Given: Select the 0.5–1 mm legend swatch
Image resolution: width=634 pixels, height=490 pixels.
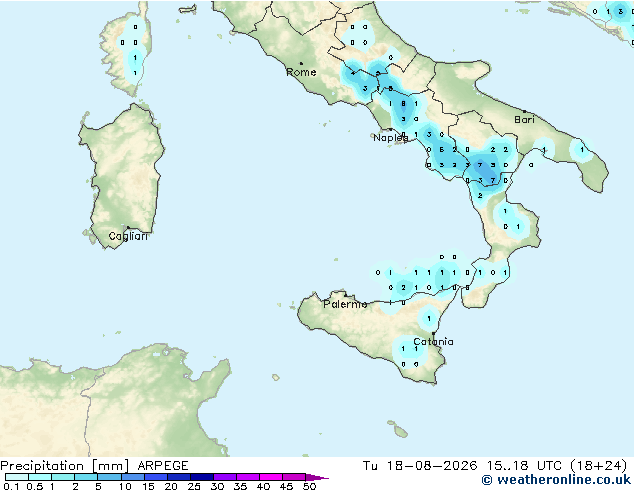Looking at the screenshot, I should coord(40,477).
